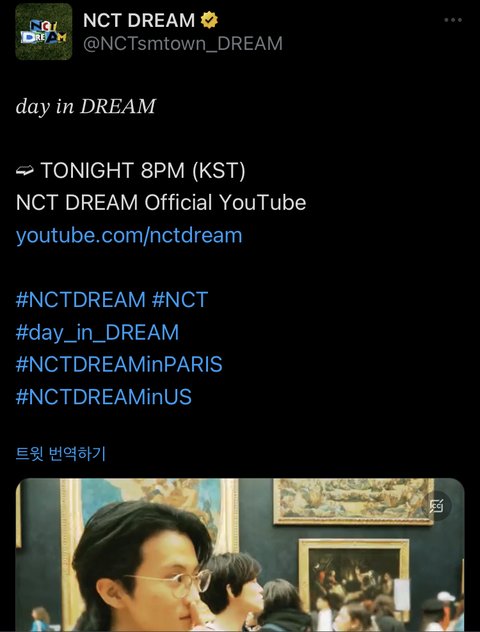Tap the gold verified badge
The width and height of the screenshot is (480, 632).
tap(209, 20)
